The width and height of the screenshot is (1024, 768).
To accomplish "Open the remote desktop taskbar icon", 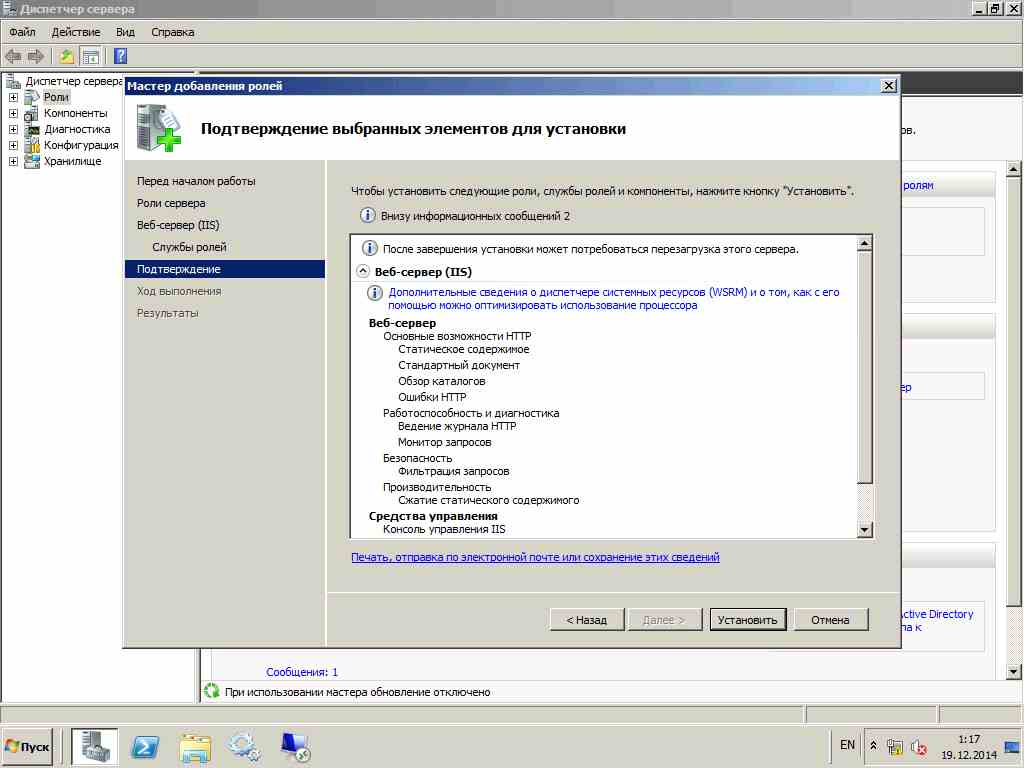I will [295, 746].
